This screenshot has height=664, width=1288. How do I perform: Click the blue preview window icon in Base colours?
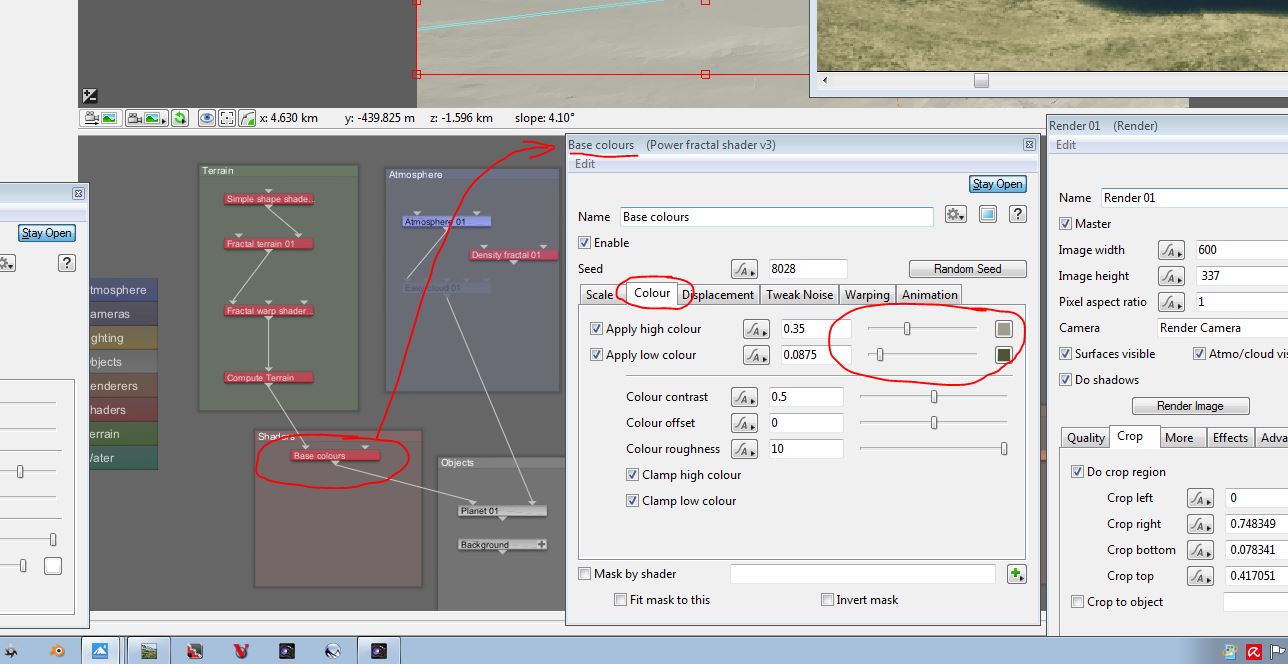pos(988,215)
